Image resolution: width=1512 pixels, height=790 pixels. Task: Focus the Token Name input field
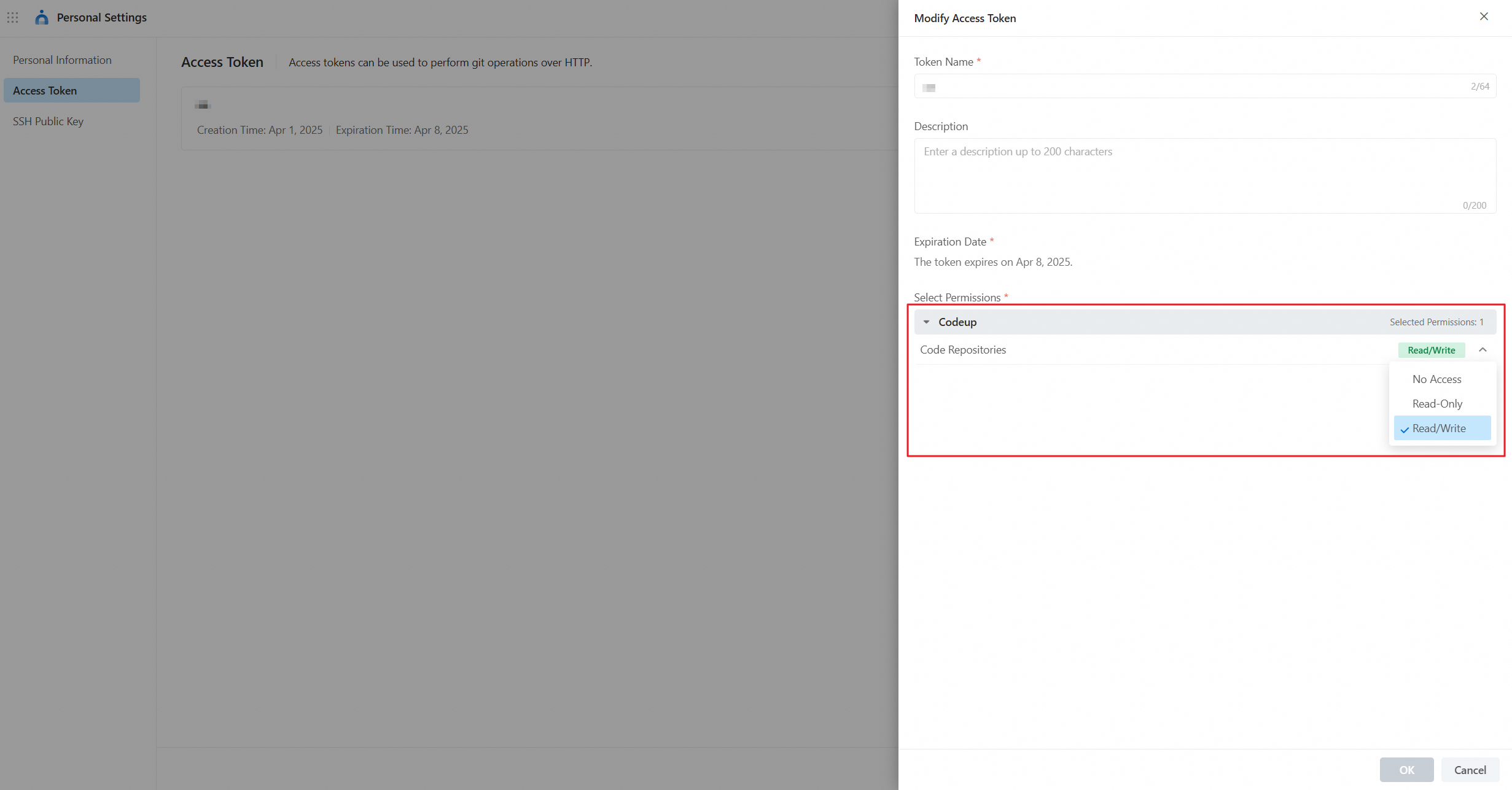[x=1198, y=87]
